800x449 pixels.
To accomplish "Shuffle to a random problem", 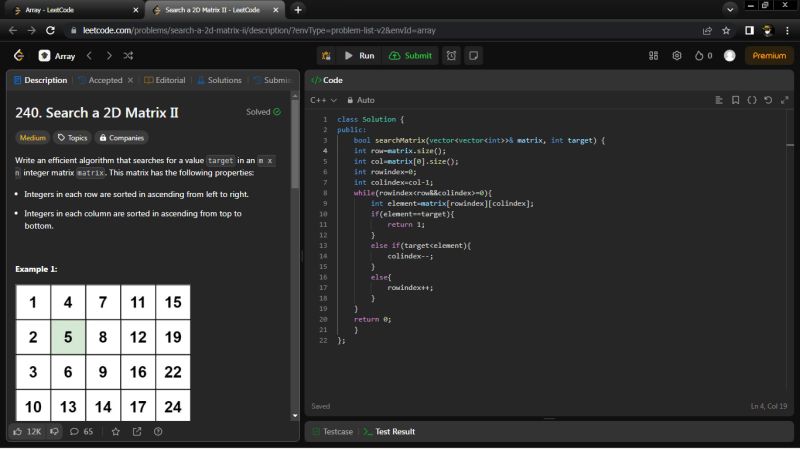I will coord(128,56).
